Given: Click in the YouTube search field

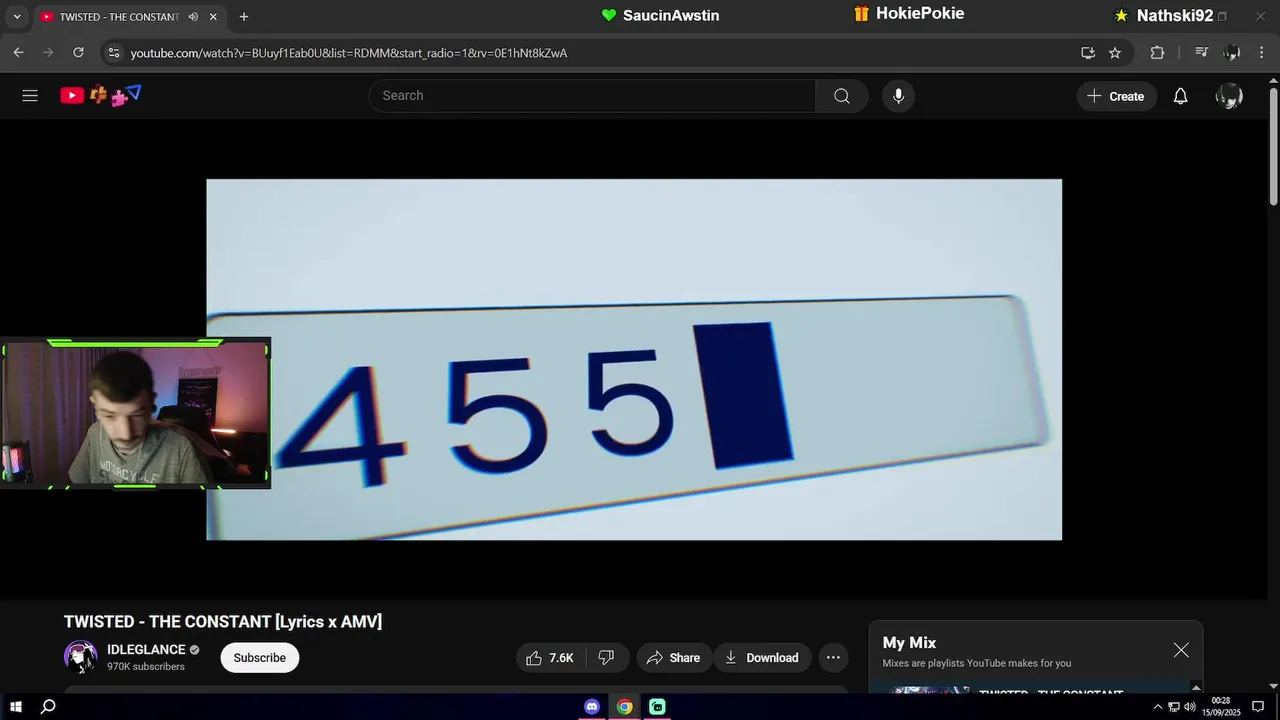Looking at the screenshot, I should click(x=592, y=96).
